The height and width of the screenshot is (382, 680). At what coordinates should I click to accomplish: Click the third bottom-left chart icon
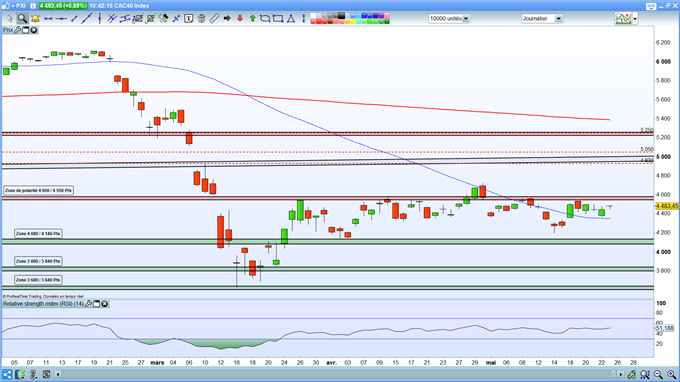coord(33,374)
